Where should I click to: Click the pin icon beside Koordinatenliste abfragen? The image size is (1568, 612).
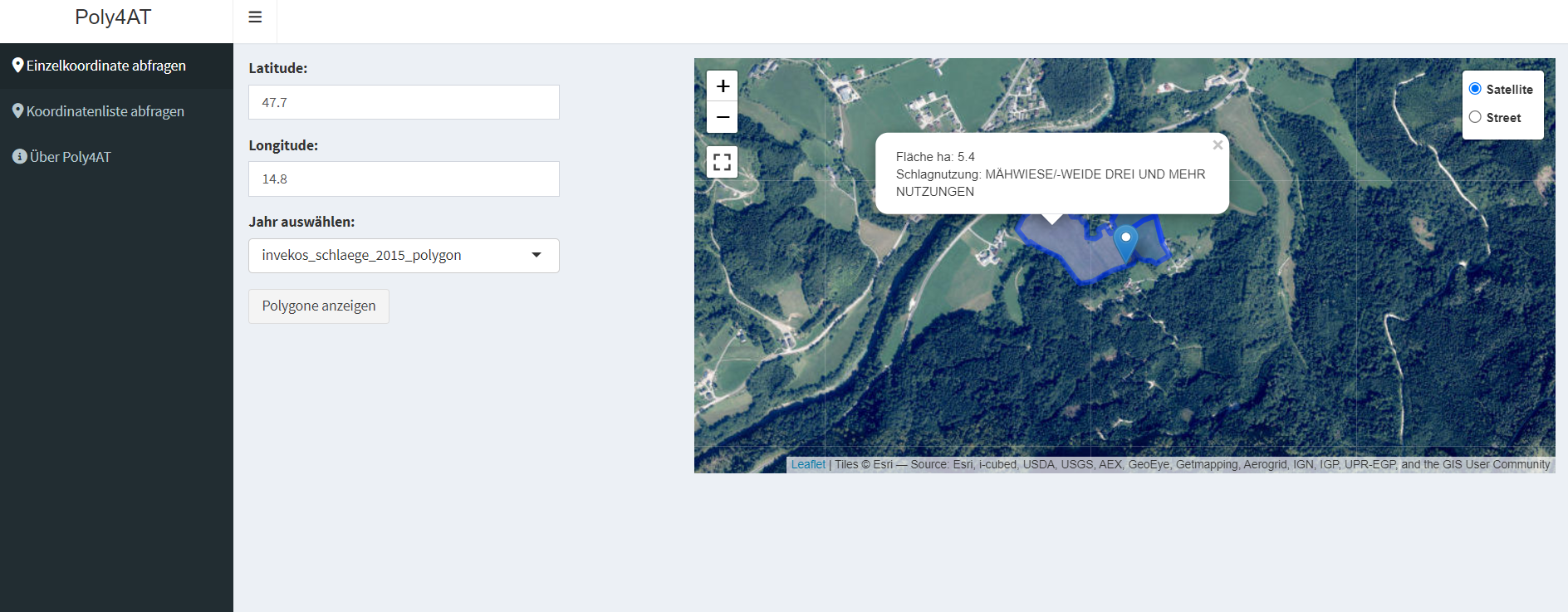pos(17,111)
